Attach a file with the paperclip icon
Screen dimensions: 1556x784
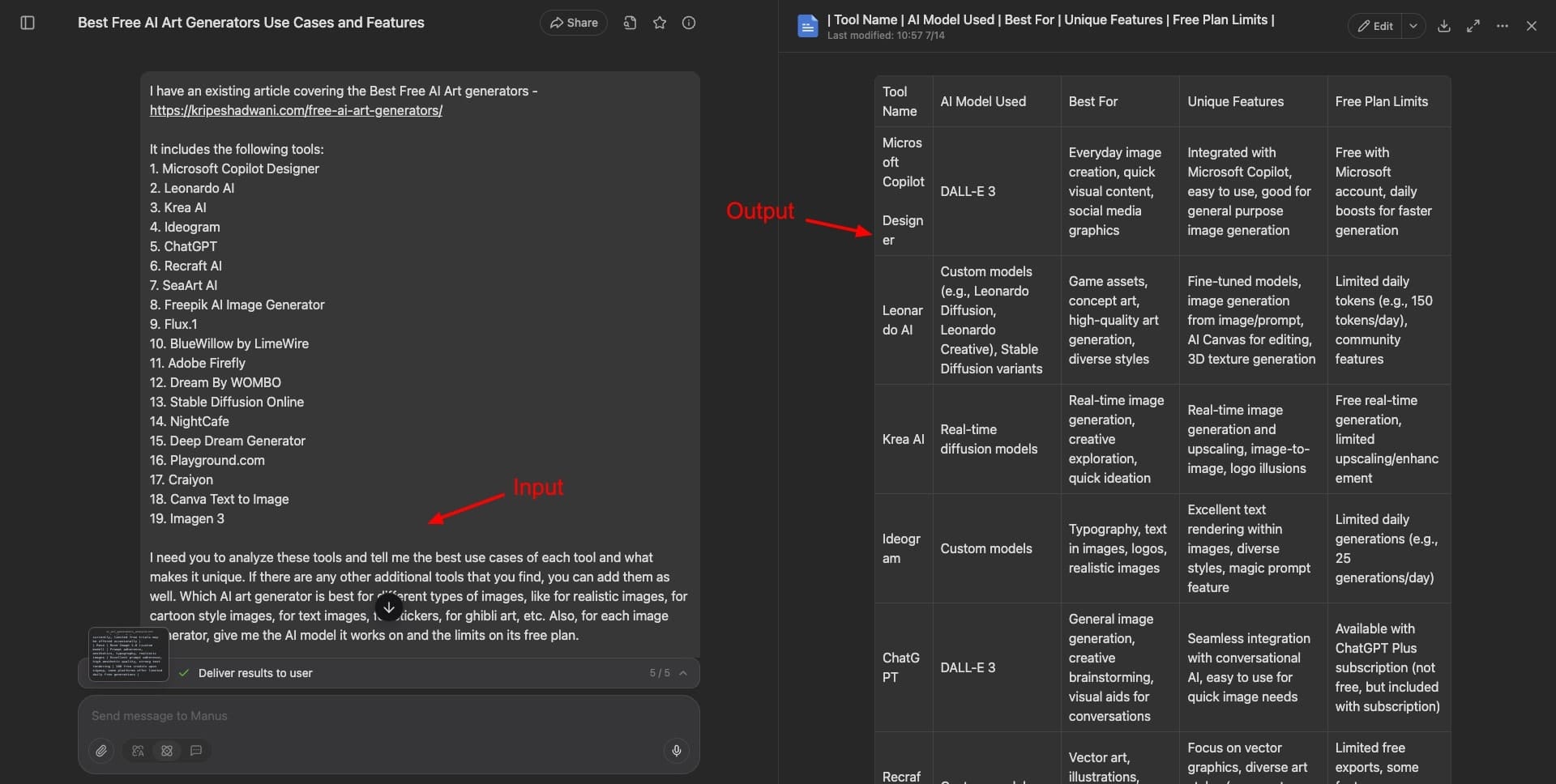point(101,751)
